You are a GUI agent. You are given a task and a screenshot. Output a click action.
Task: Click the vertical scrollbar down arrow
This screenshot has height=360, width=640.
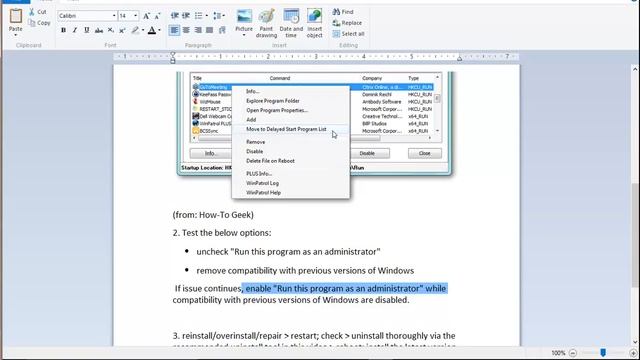(x=635, y=342)
